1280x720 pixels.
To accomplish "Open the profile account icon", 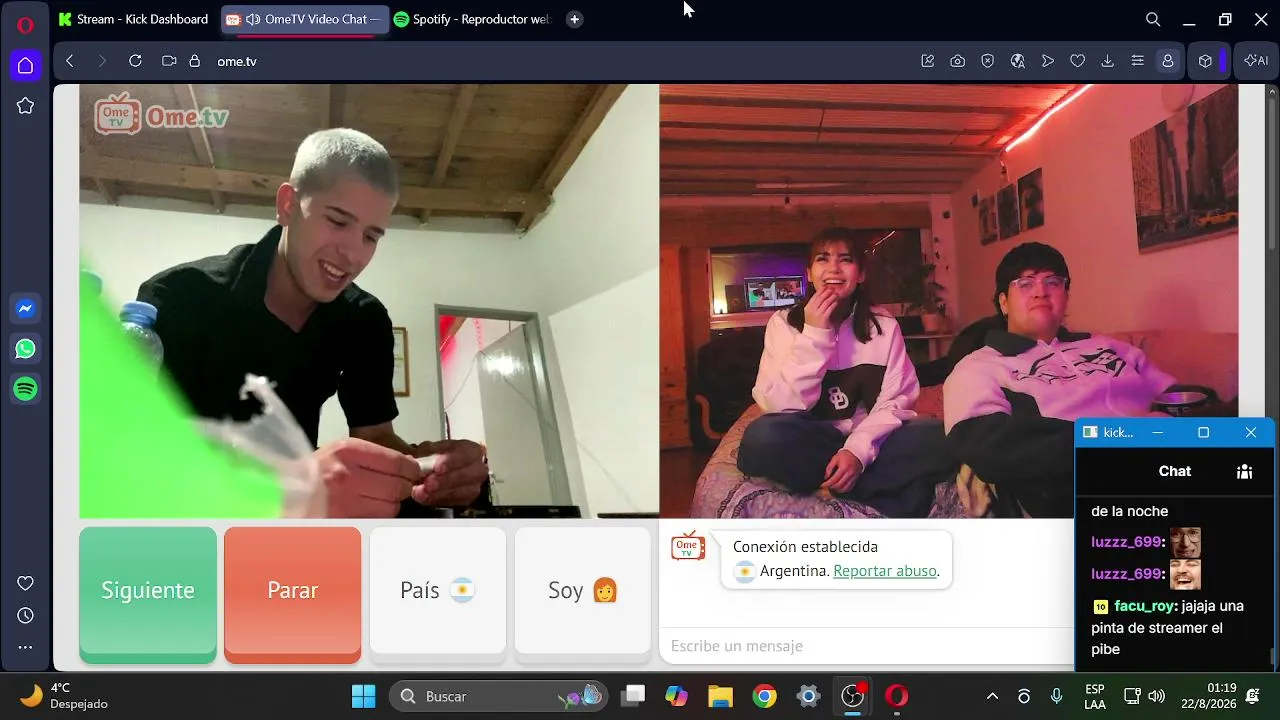I will 1167,61.
